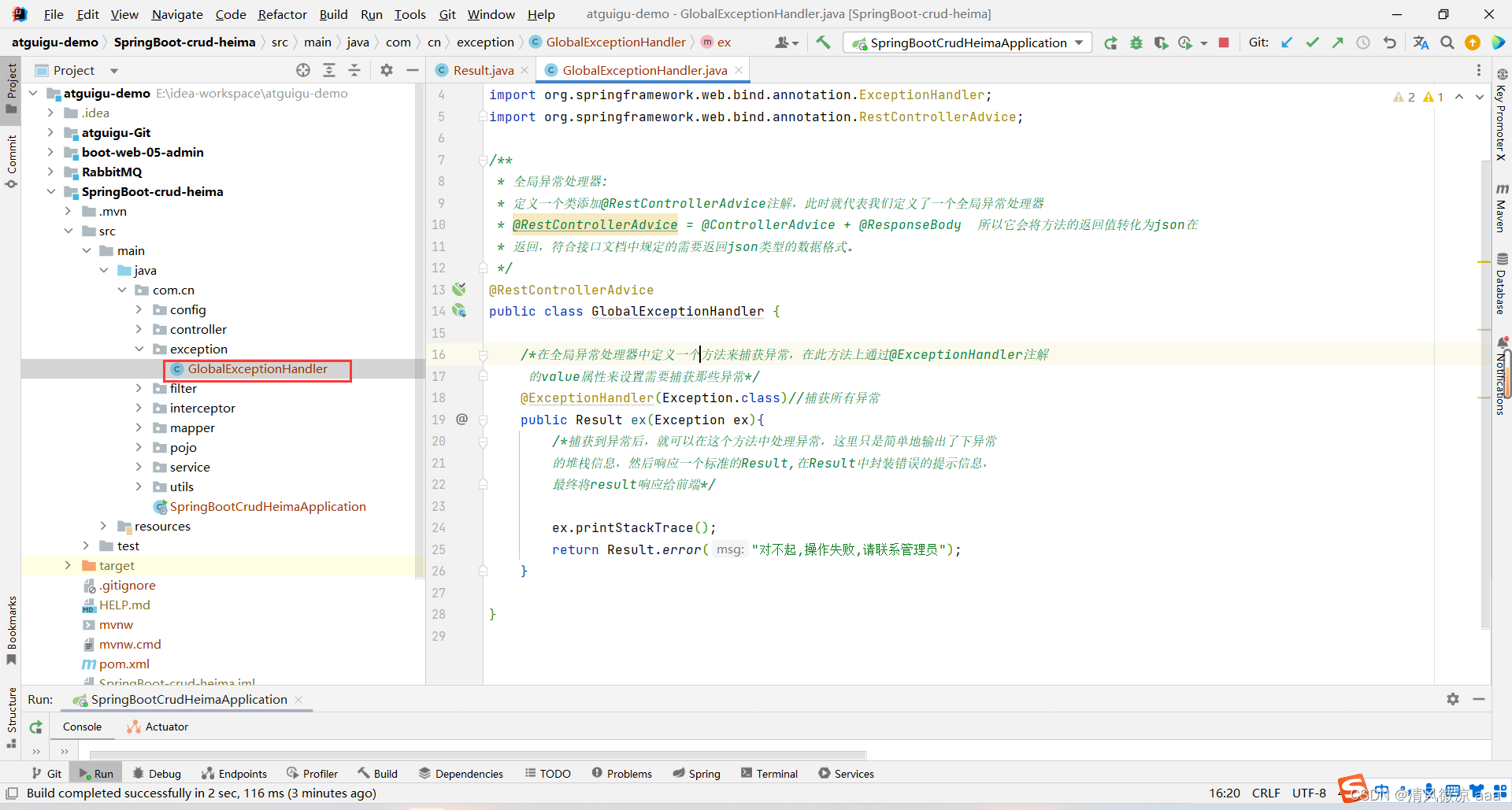Show Git history clock icon
This screenshot has width=1512, height=810.
click(1363, 43)
